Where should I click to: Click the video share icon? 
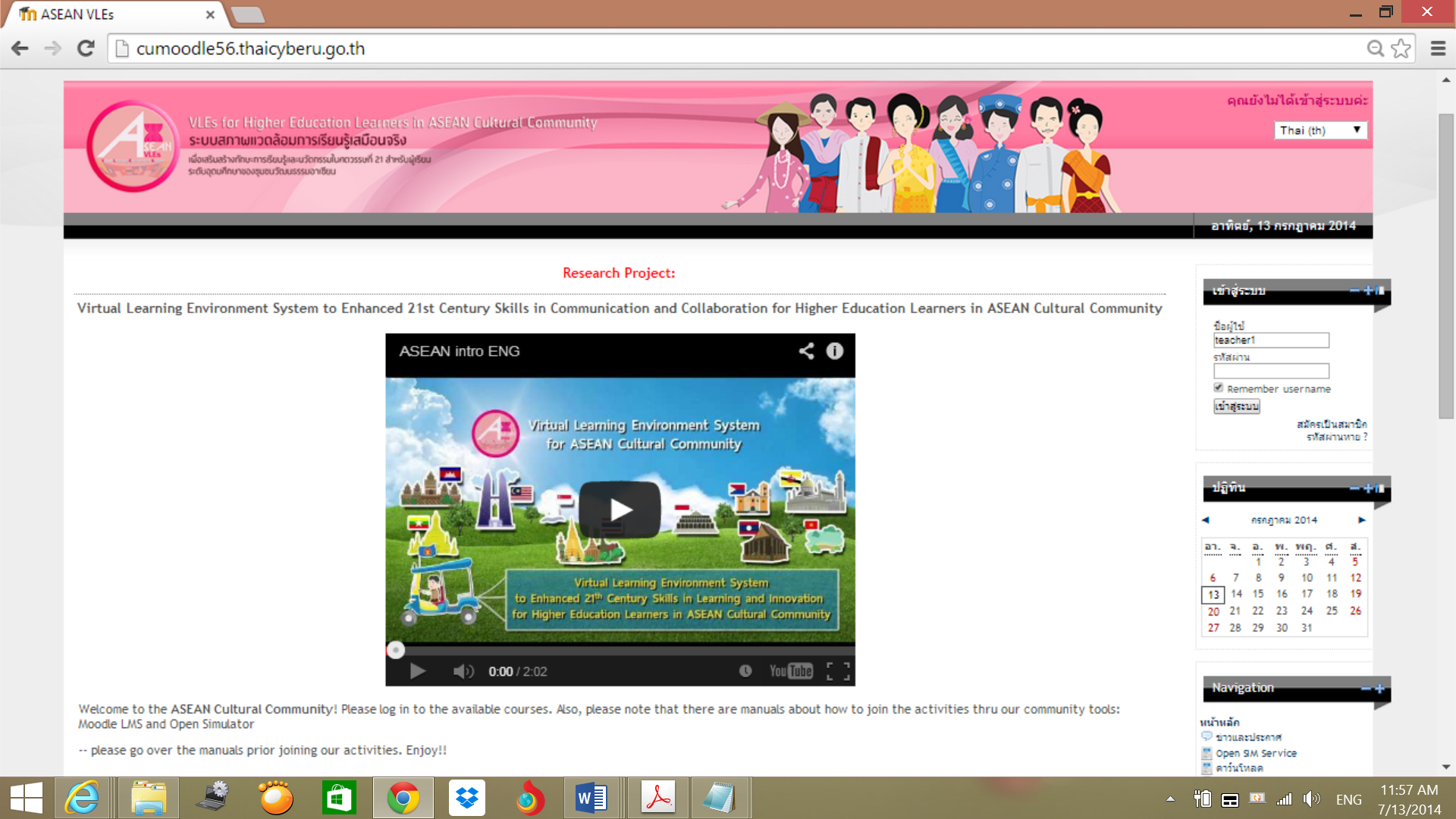pos(806,351)
